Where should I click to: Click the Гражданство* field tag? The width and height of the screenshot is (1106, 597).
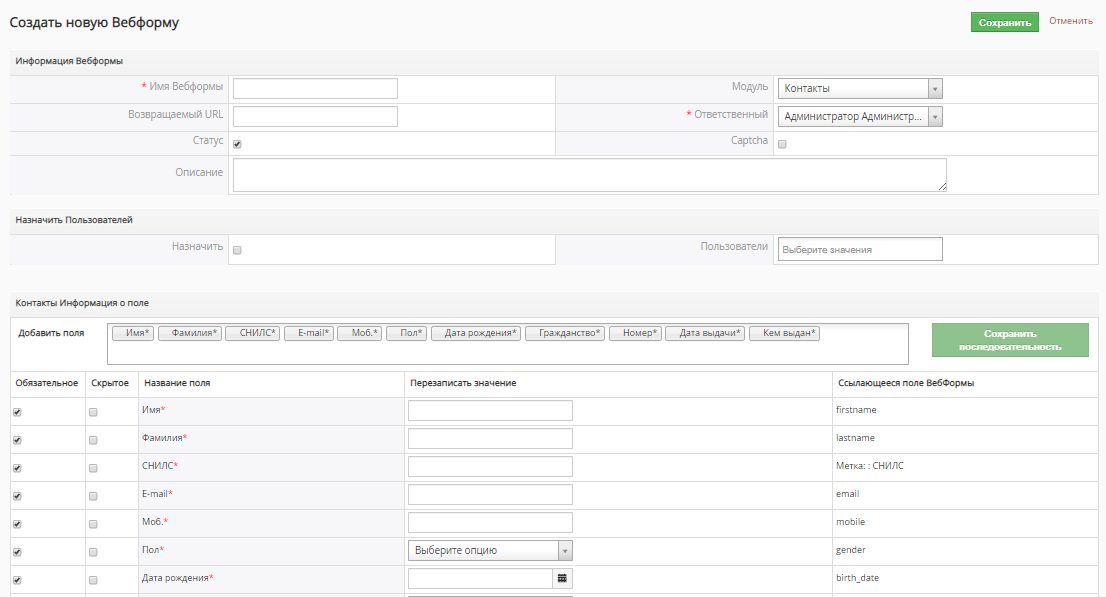coord(564,333)
